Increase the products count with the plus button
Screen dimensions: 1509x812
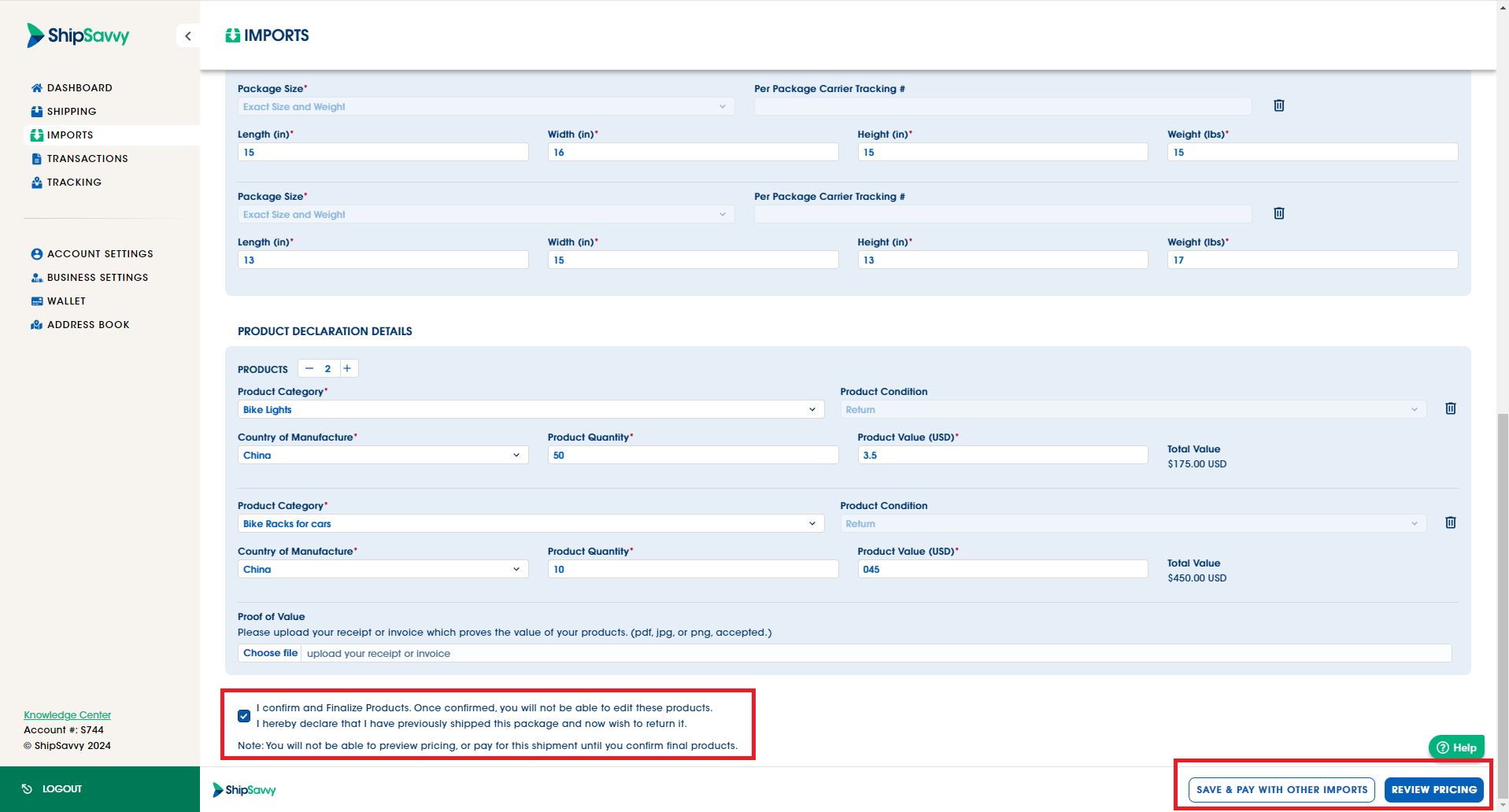click(347, 368)
